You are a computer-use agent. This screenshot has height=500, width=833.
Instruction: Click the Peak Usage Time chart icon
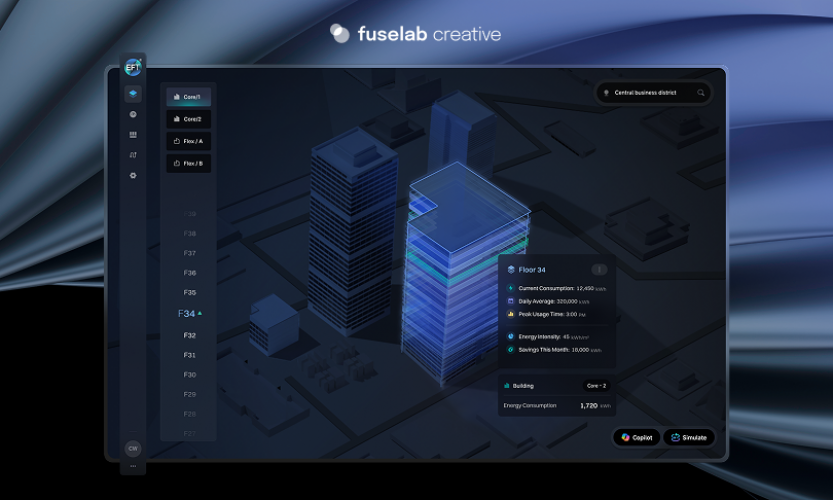click(x=511, y=314)
